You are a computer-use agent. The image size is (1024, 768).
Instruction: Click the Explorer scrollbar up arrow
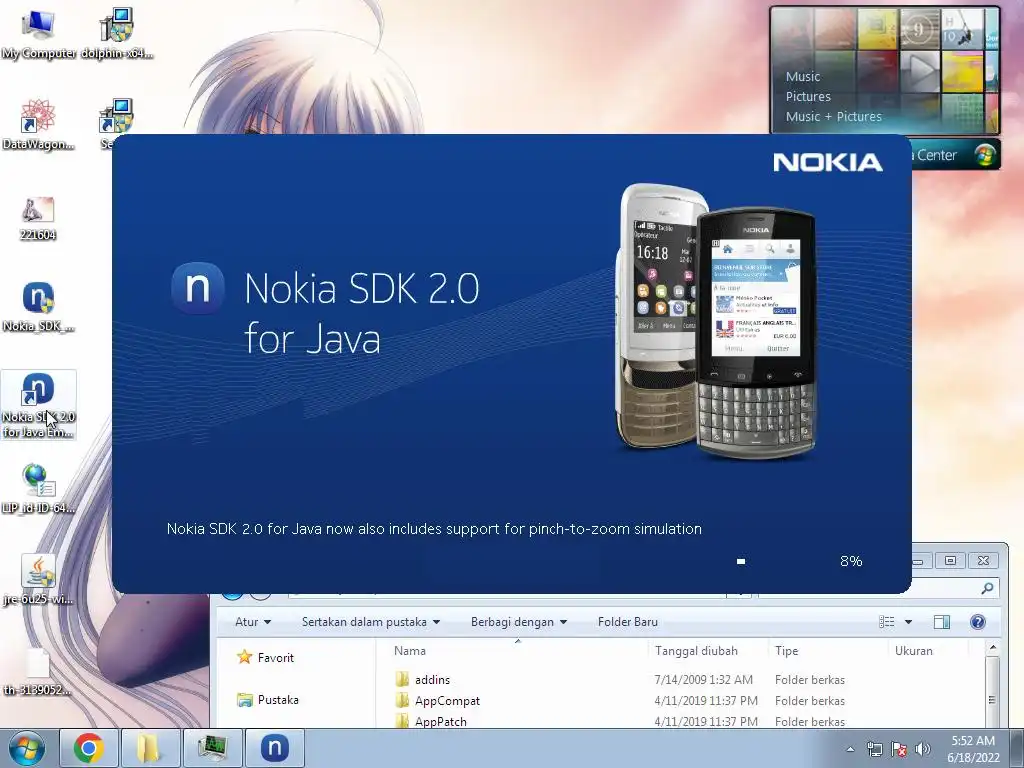[x=992, y=648]
